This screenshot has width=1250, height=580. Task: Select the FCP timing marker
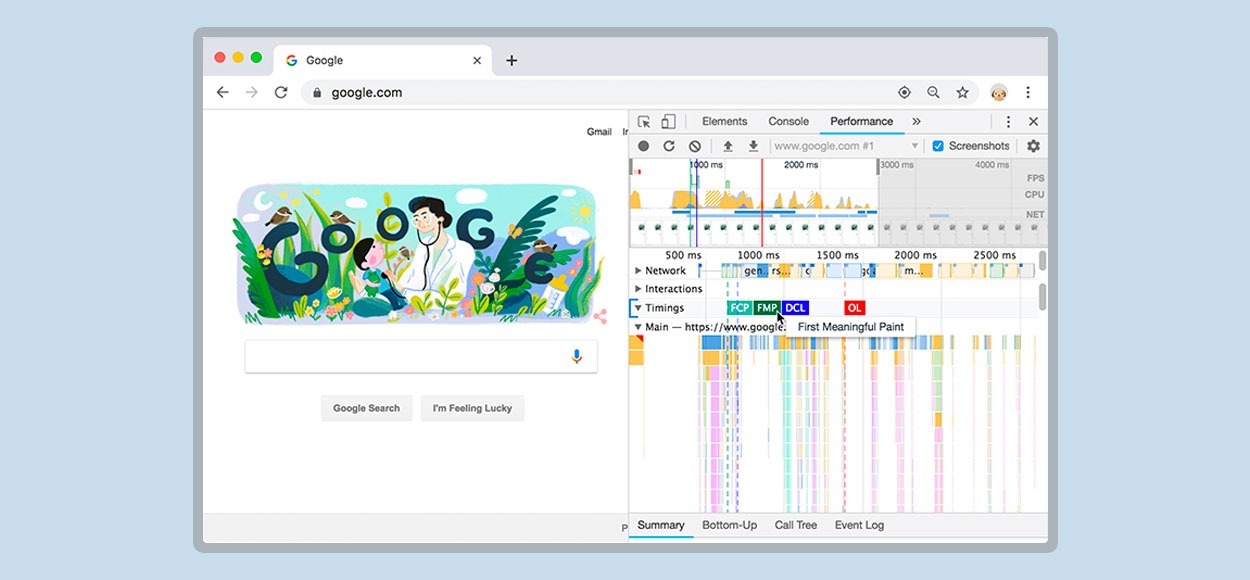tap(739, 308)
